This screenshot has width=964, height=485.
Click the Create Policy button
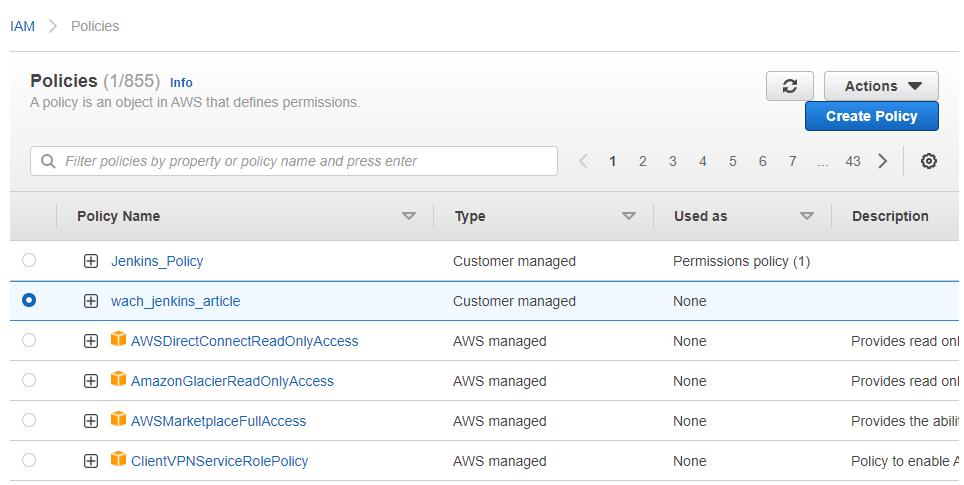871,116
